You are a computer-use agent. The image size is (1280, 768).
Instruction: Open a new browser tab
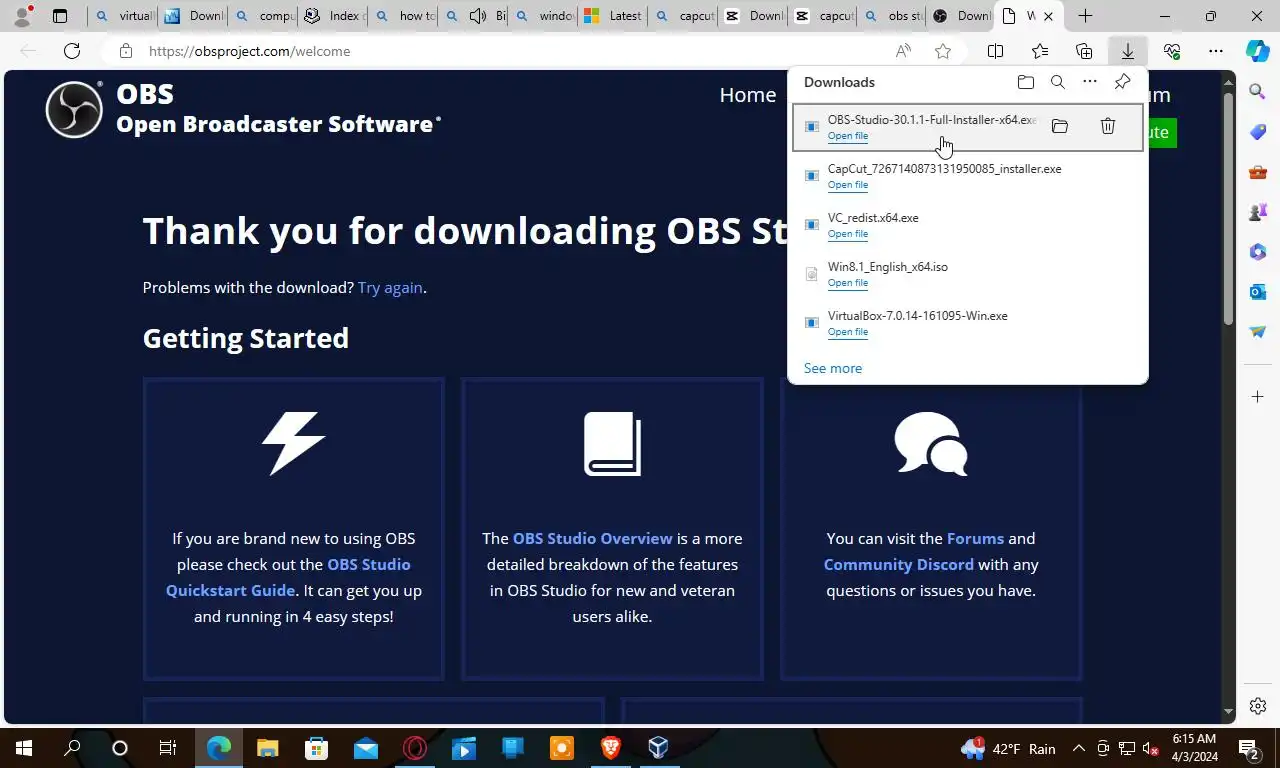click(x=1085, y=16)
